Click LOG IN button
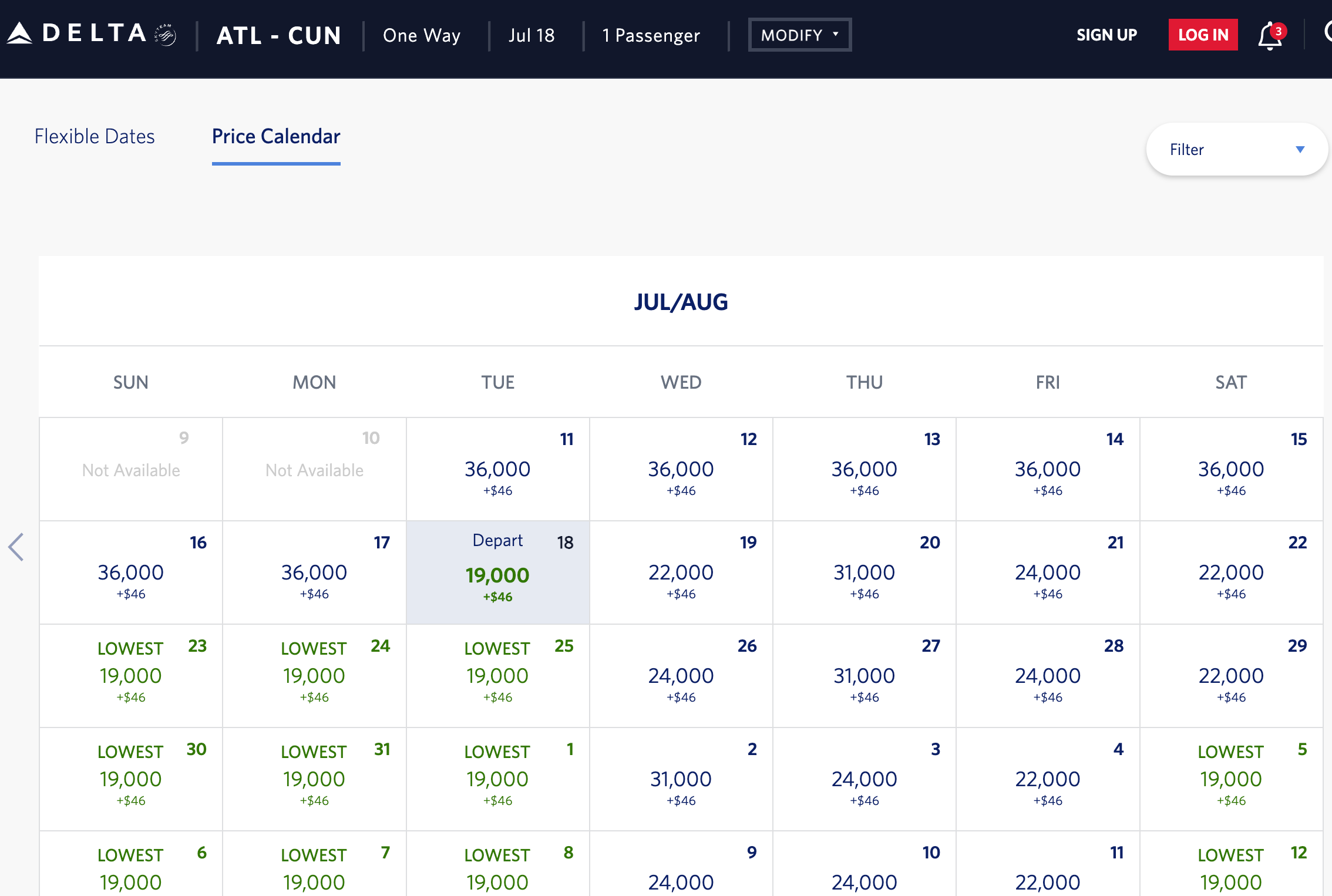Screen dimensions: 1332x896 tap(1201, 35)
